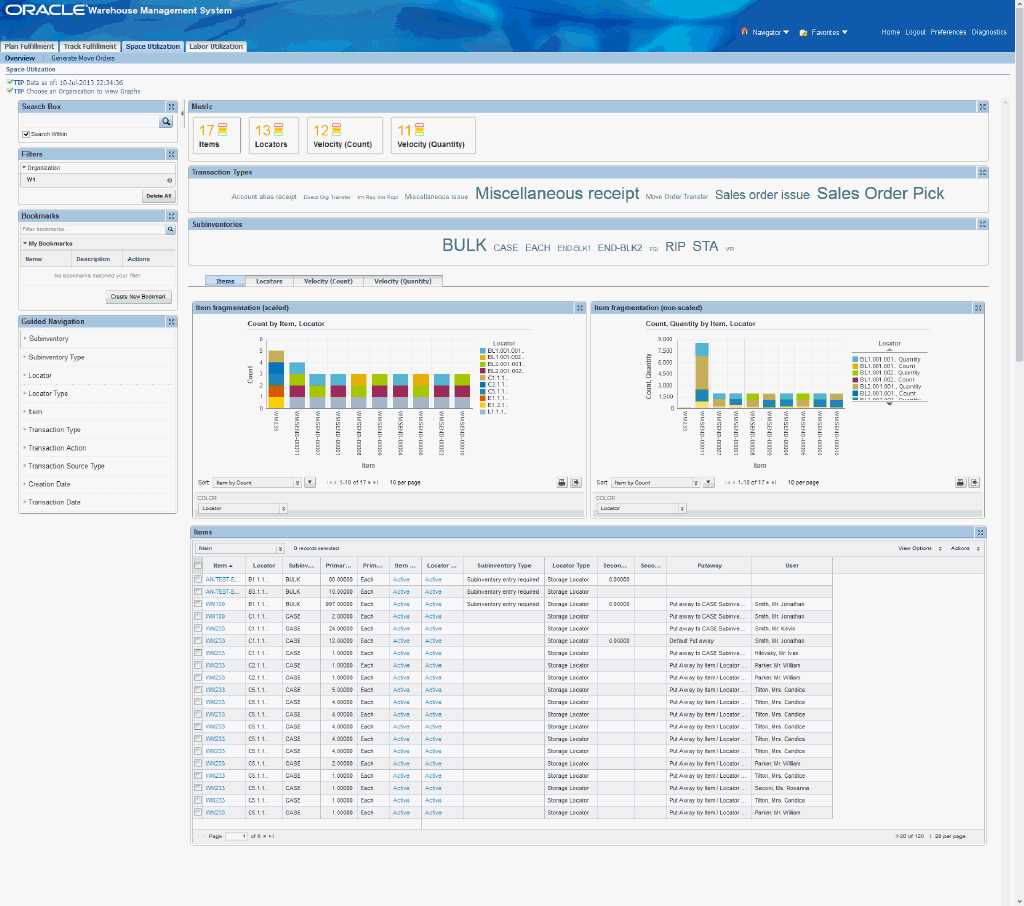Maximize the Metric panel with its corner icon

tap(982, 106)
